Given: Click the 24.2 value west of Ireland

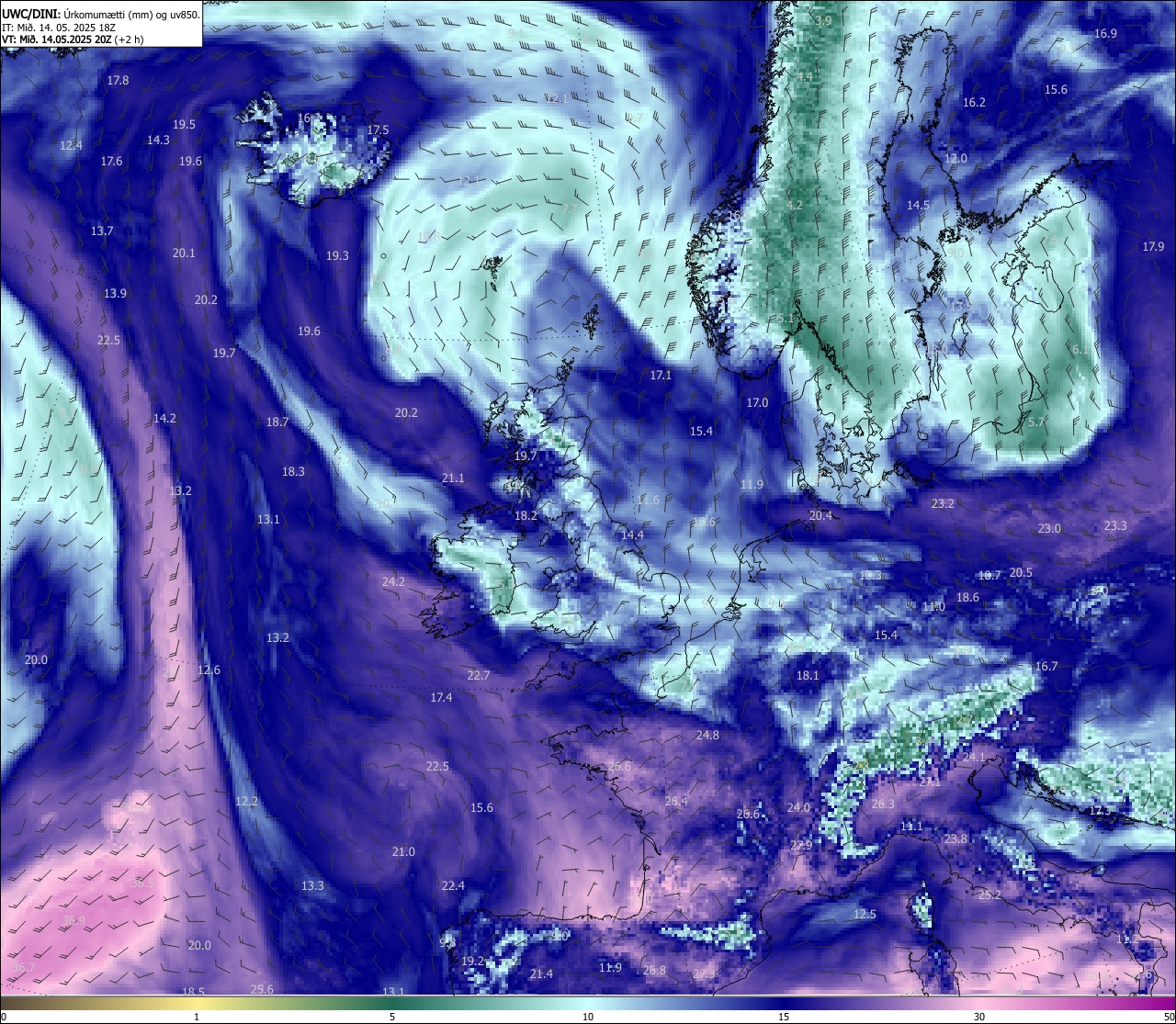Looking at the screenshot, I should 393,582.
